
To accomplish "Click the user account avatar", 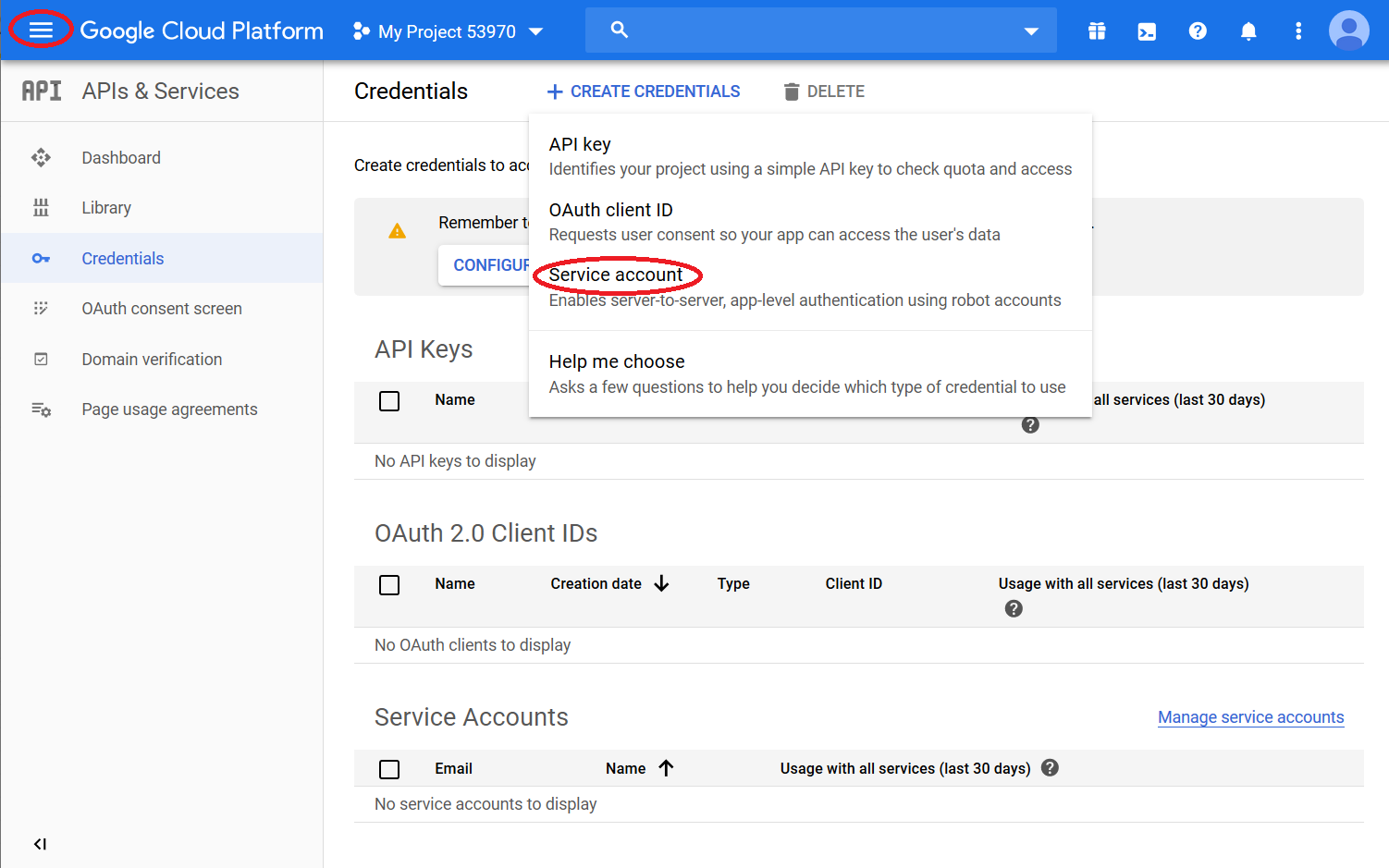I will (1349, 31).
